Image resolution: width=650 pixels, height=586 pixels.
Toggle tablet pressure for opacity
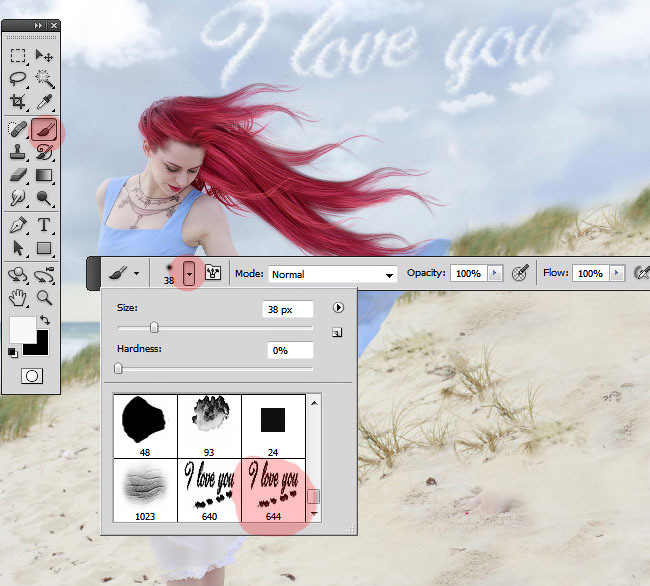point(520,273)
